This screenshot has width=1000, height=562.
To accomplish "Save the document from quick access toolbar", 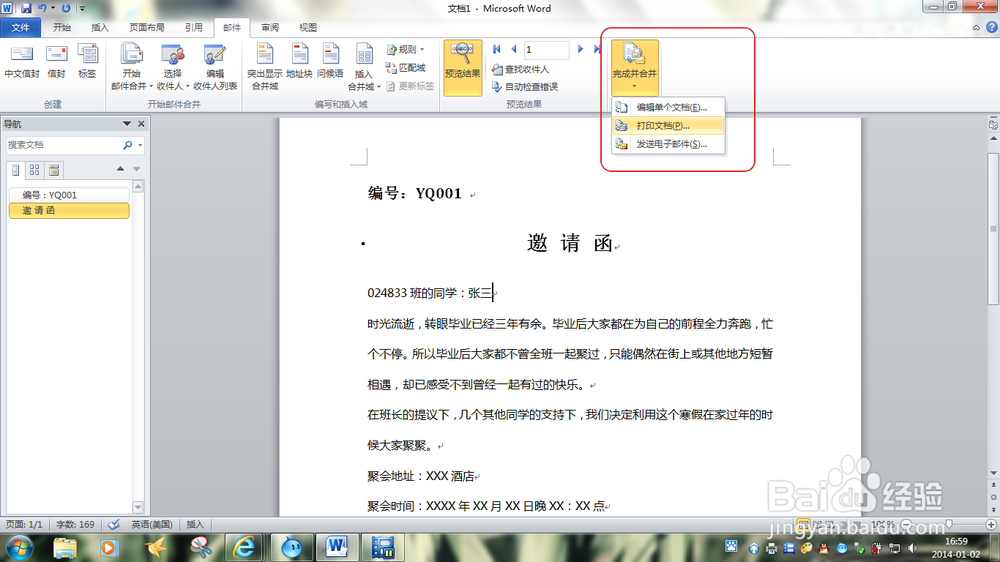I will [26, 8].
